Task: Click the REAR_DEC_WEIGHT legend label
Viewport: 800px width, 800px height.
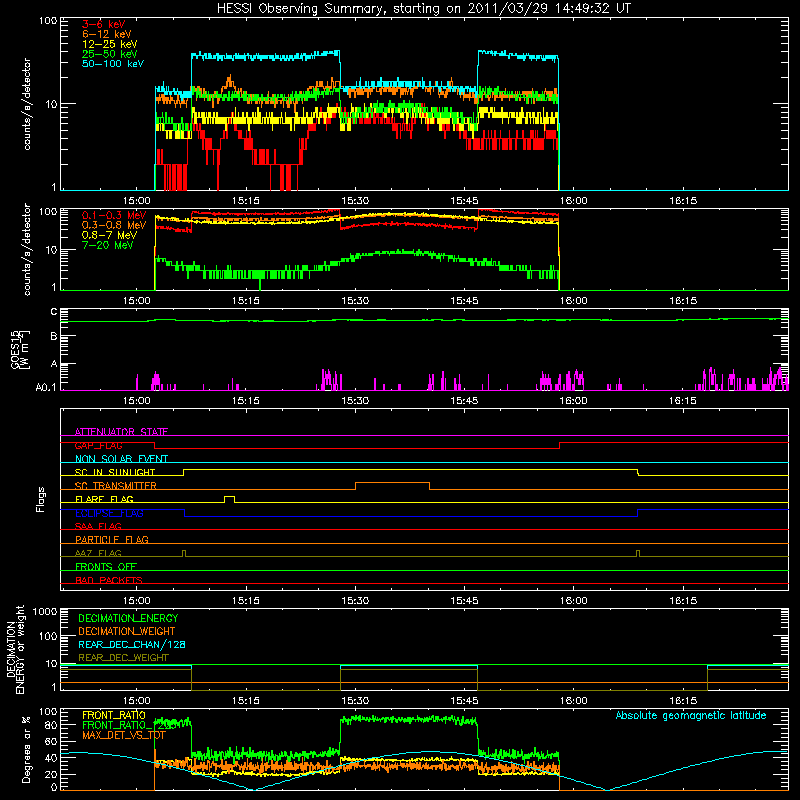Action: (x=123, y=658)
